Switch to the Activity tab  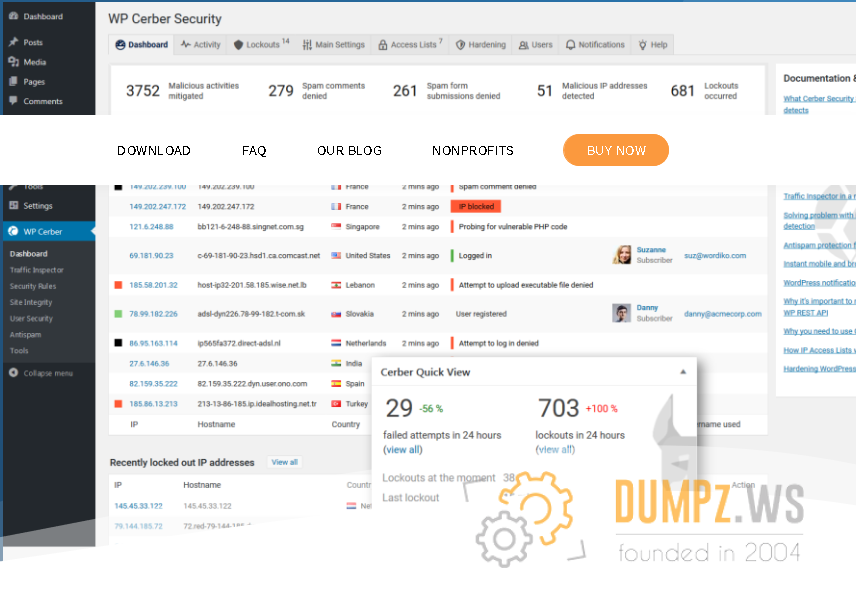(201, 45)
